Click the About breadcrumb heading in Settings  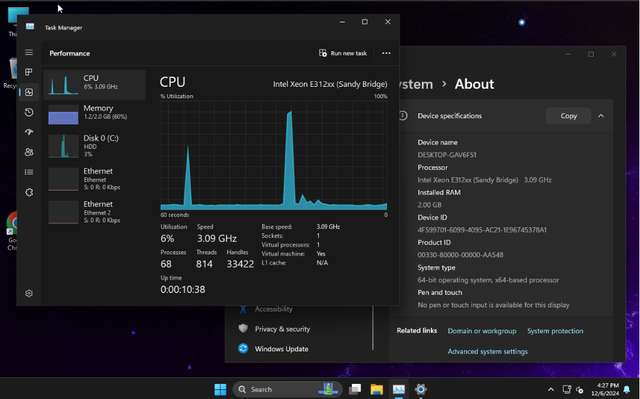pyautogui.click(x=474, y=84)
